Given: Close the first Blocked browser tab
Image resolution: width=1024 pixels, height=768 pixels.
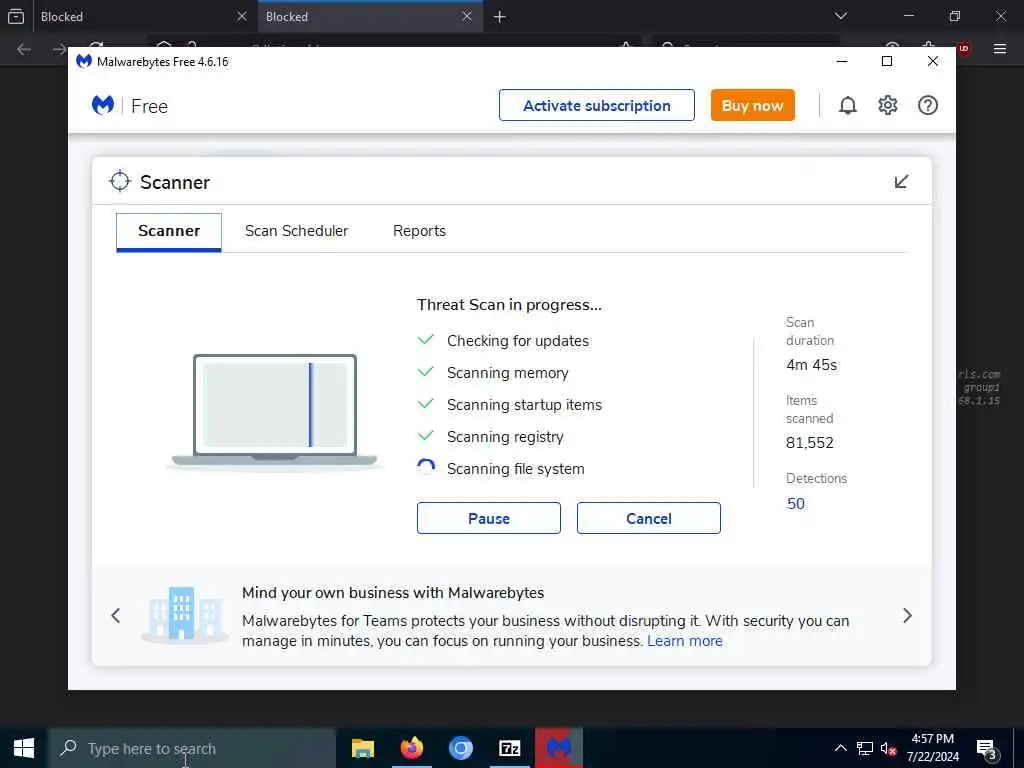Looking at the screenshot, I should (x=242, y=16).
